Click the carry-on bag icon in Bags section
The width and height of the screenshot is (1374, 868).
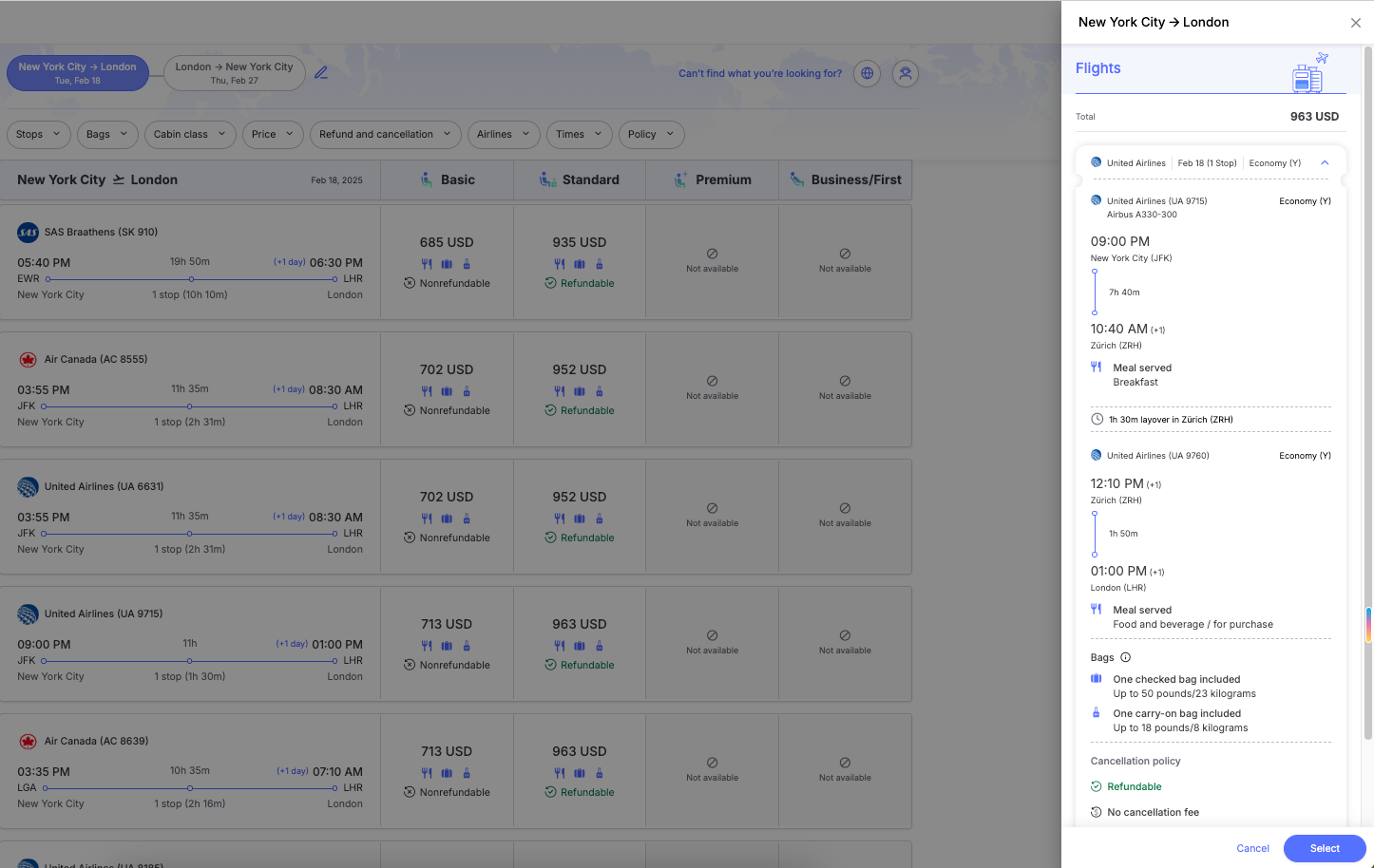click(1096, 713)
